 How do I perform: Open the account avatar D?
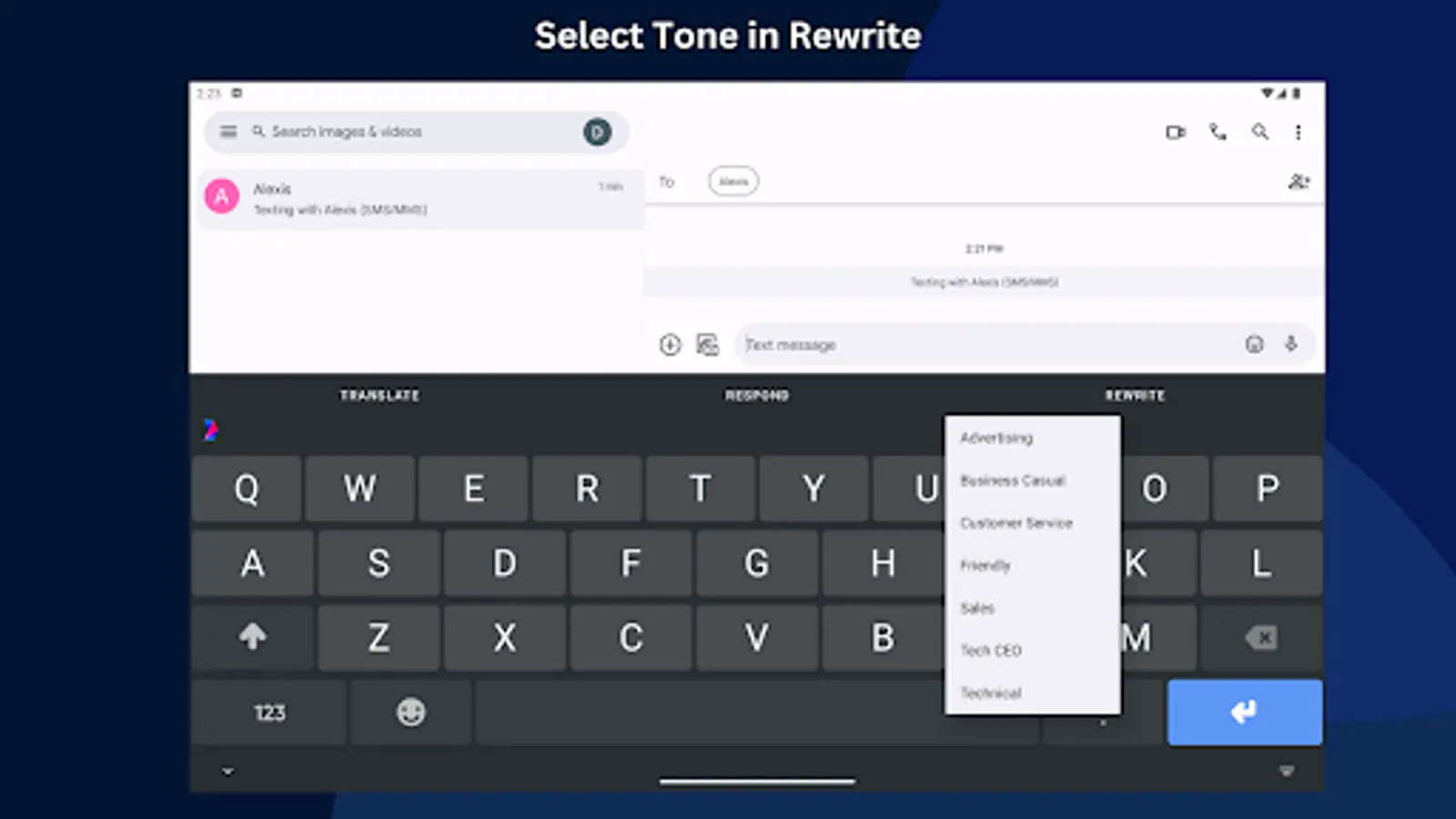(x=597, y=132)
